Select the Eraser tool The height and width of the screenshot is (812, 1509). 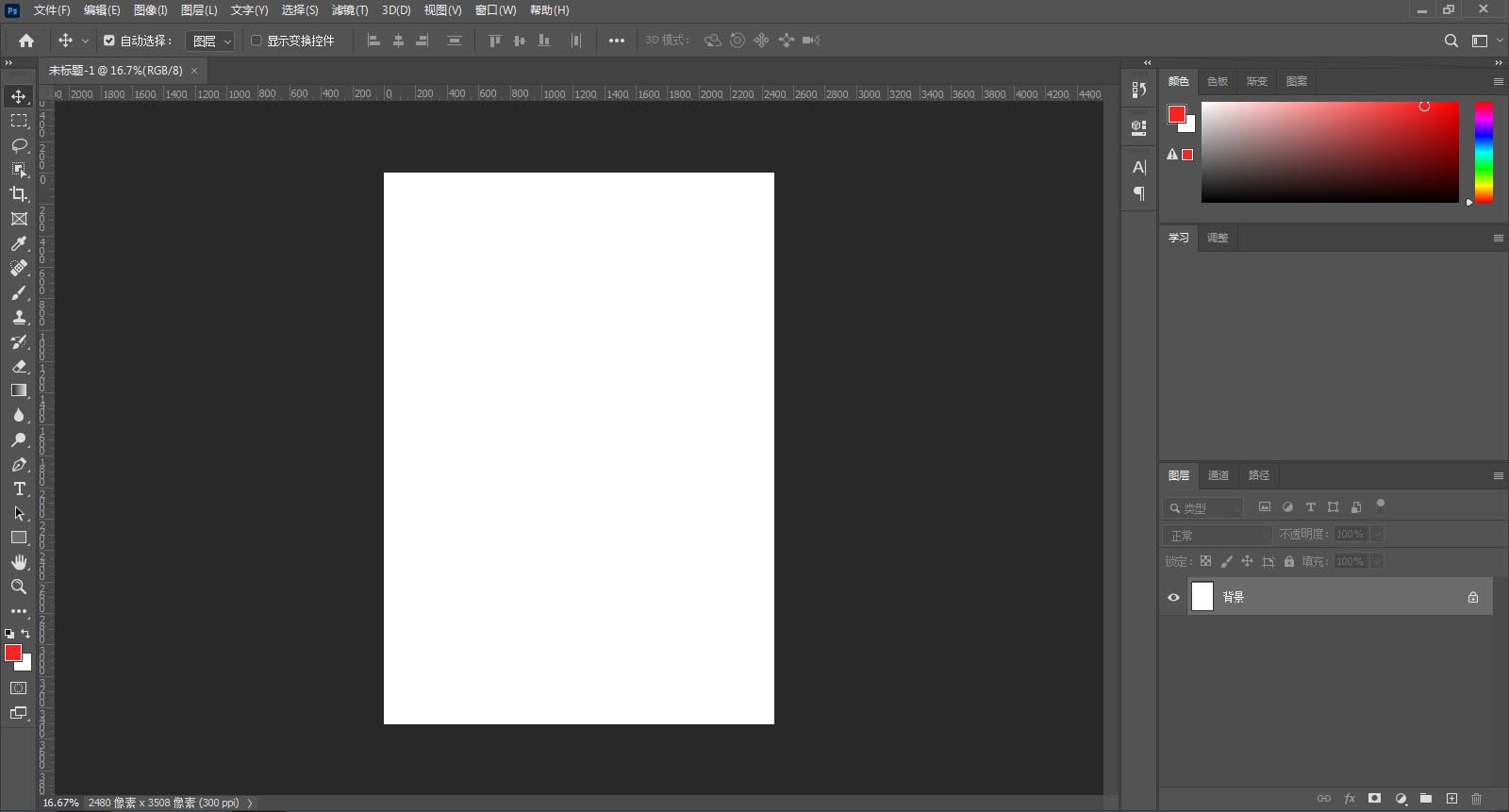[x=19, y=366]
